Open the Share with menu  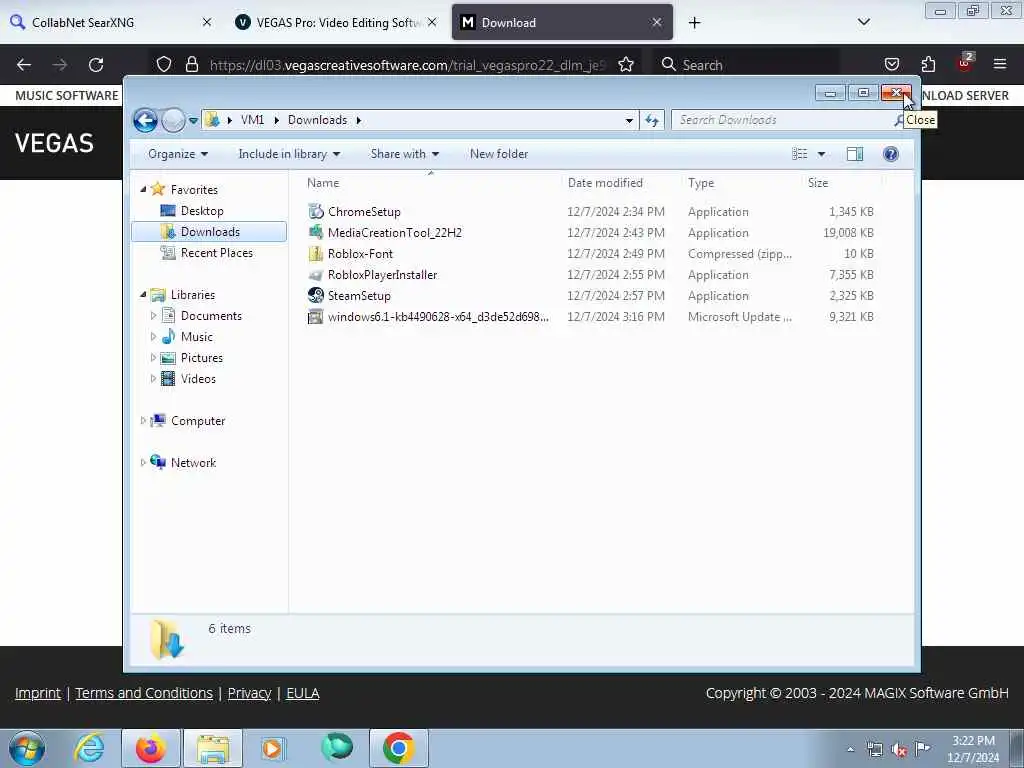coord(405,154)
